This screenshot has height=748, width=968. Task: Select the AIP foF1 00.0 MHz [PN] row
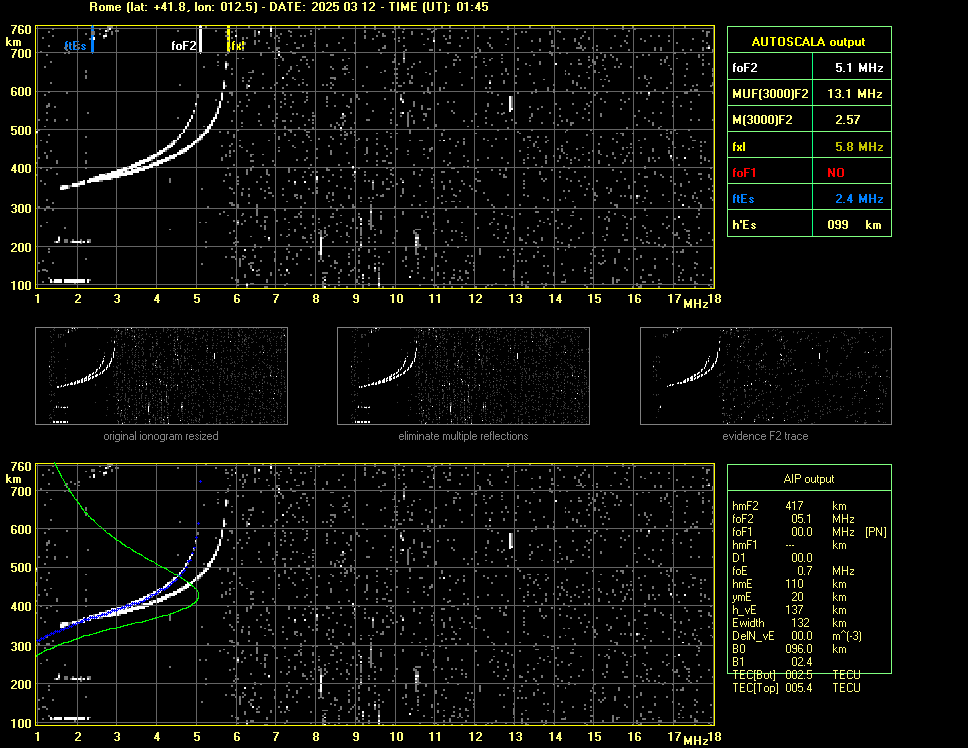click(809, 532)
